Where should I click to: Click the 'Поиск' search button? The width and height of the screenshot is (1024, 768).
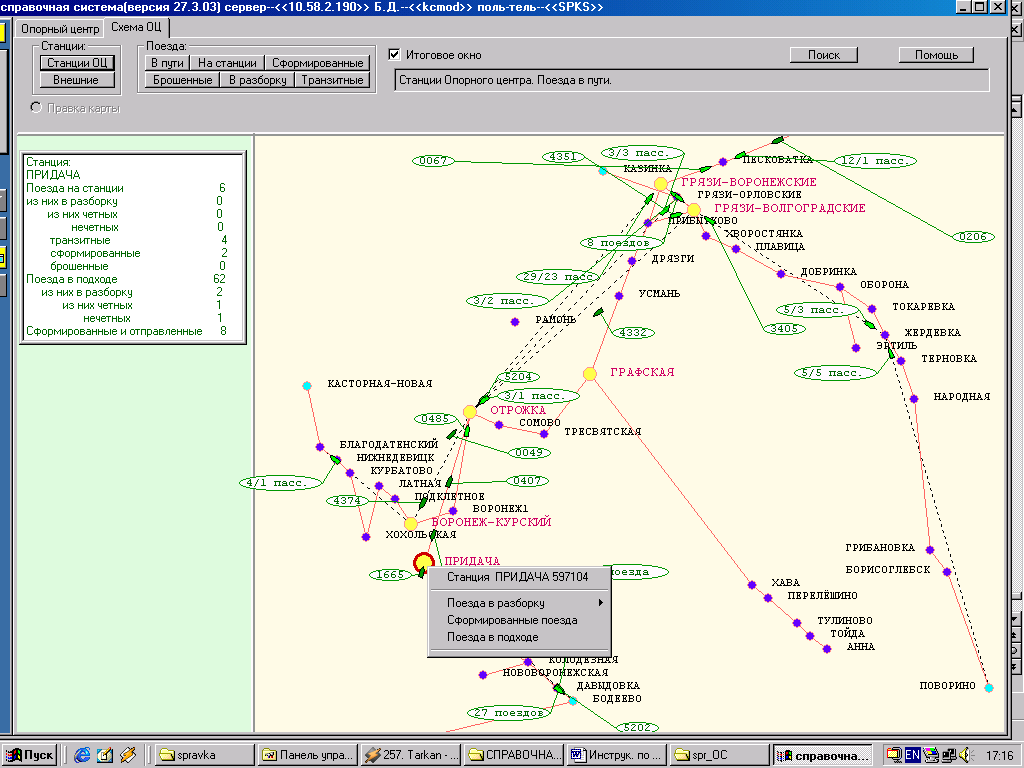[x=824, y=55]
